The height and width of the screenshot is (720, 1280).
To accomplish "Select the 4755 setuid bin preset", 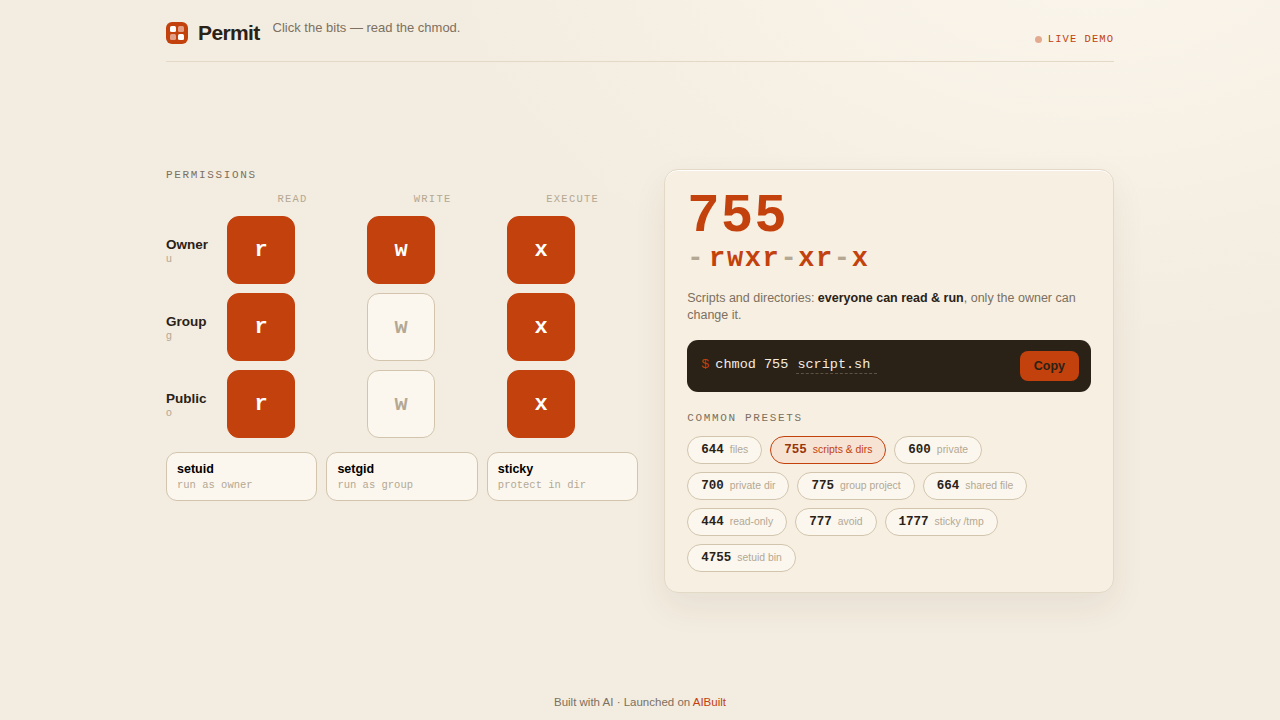I will (741, 558).
